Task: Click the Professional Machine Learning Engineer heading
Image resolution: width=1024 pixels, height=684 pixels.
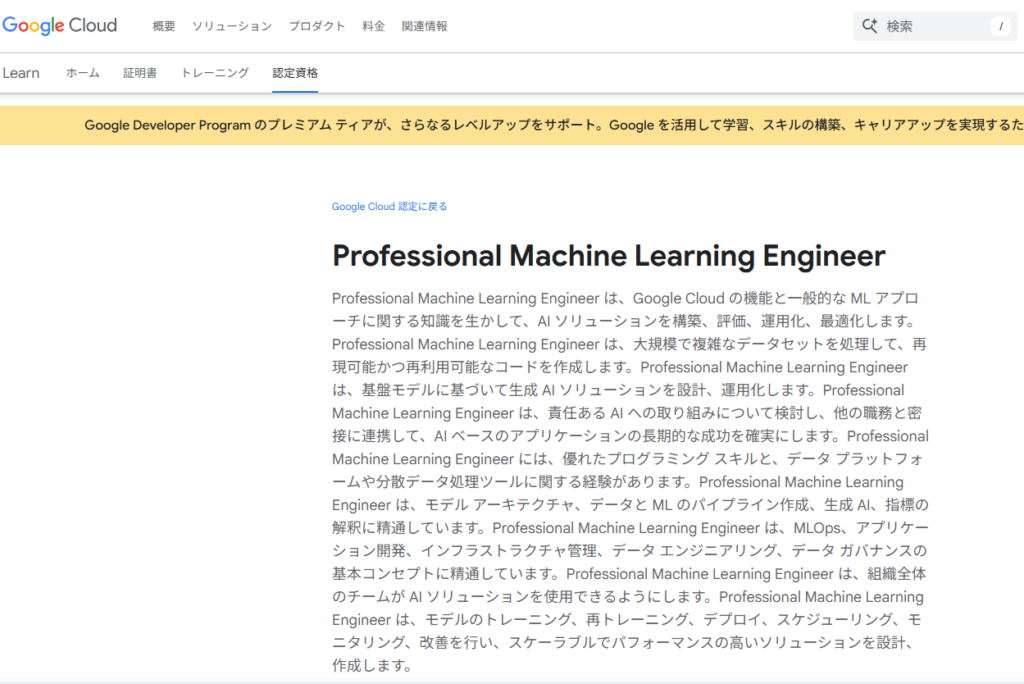Action: point(608,256)
